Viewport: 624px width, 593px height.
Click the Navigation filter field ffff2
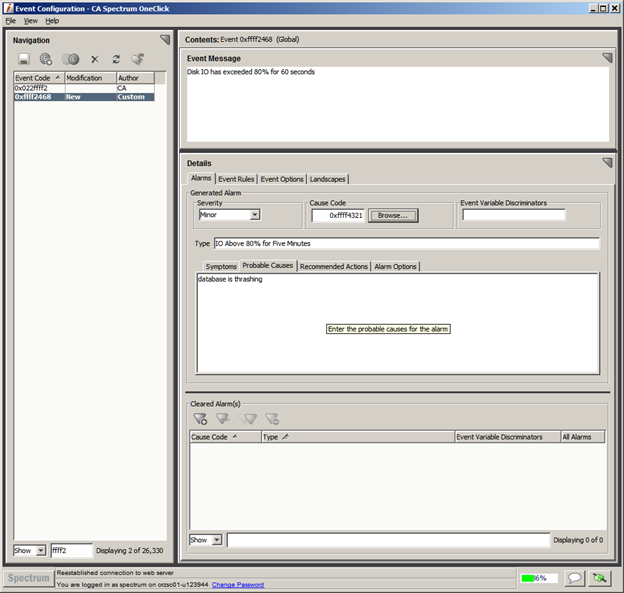click(72, 550)
